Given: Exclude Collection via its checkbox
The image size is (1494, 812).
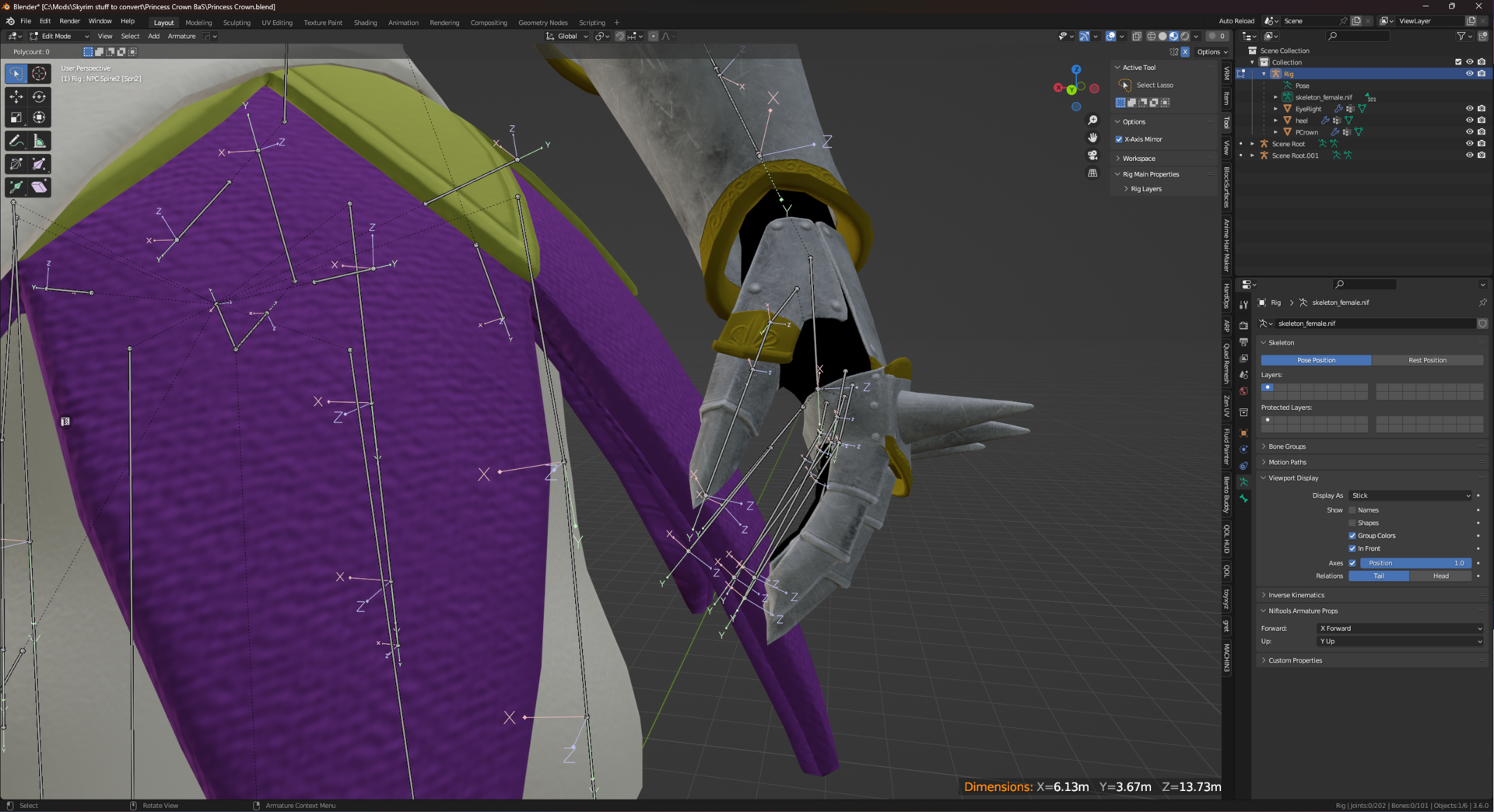Looking at the screenshot, I should point(1458,62).
